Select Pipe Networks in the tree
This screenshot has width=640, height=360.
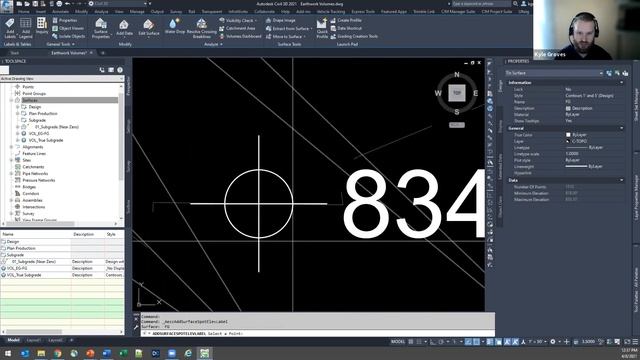tap(35, 173)
